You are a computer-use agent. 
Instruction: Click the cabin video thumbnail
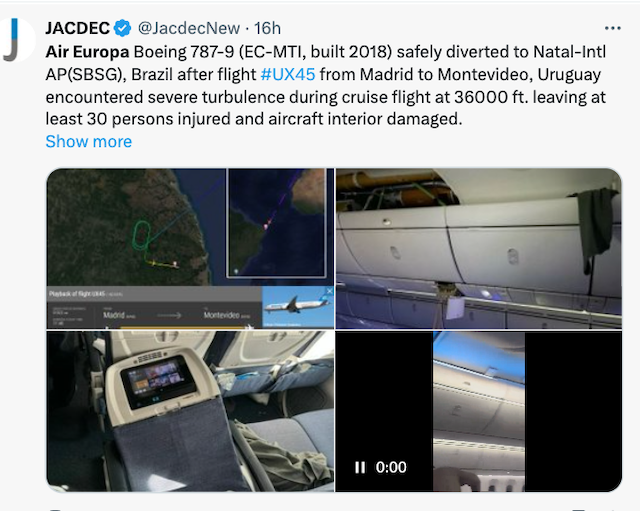478,410
